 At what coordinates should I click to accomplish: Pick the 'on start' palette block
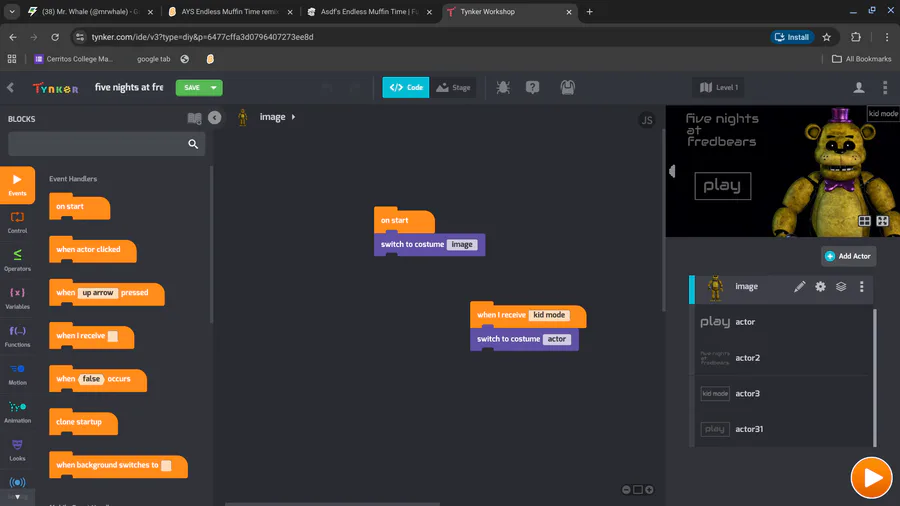[x=79, y=207]
